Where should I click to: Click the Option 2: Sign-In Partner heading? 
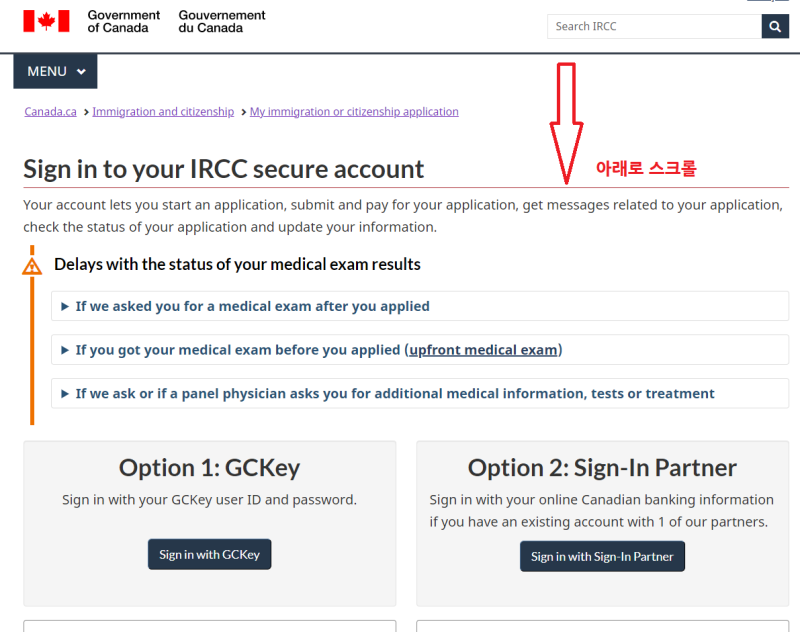click(603, 468)
